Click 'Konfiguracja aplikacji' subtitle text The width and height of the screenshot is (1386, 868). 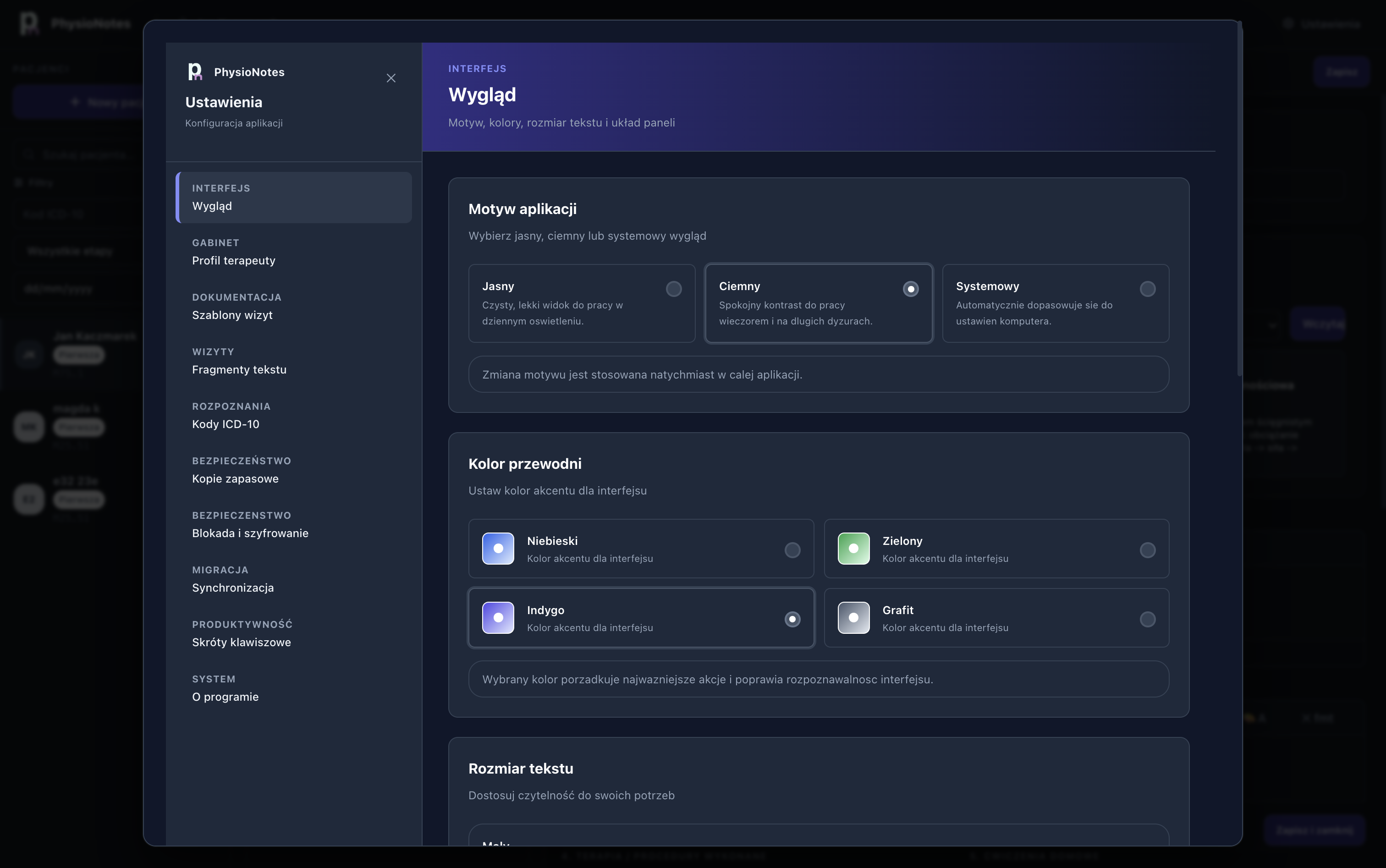click(x=234, y=123)
